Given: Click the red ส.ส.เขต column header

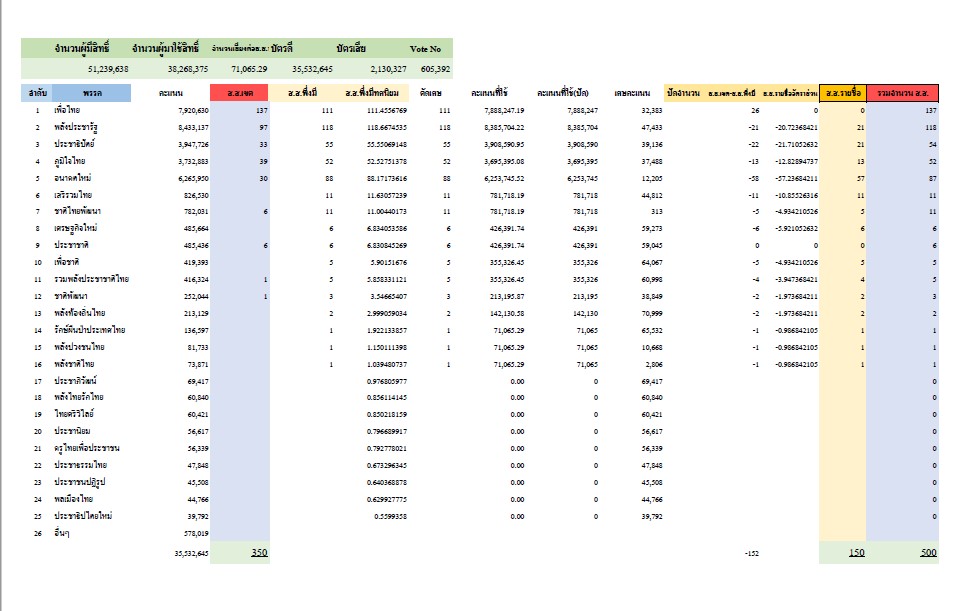Looking at the screenshot, I should (240, 93).
